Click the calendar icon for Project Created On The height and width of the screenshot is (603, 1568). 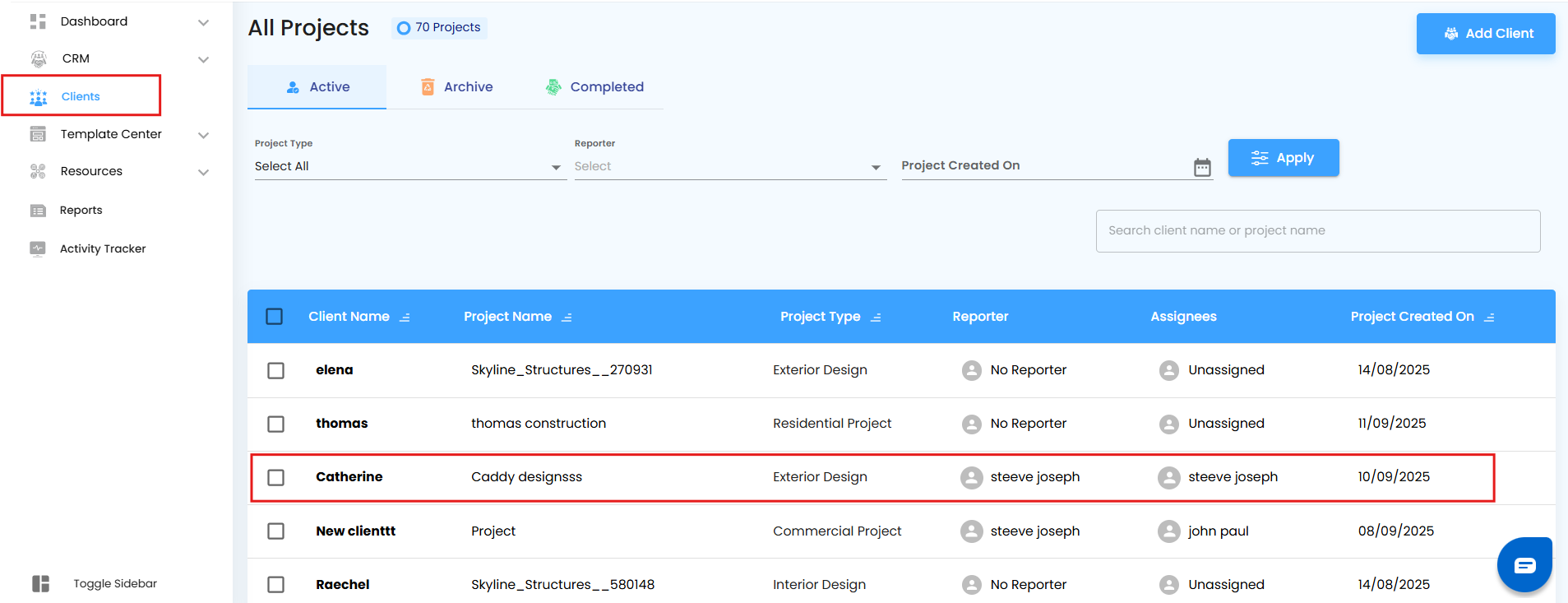pyautogui.click(x=1202, y=168)
